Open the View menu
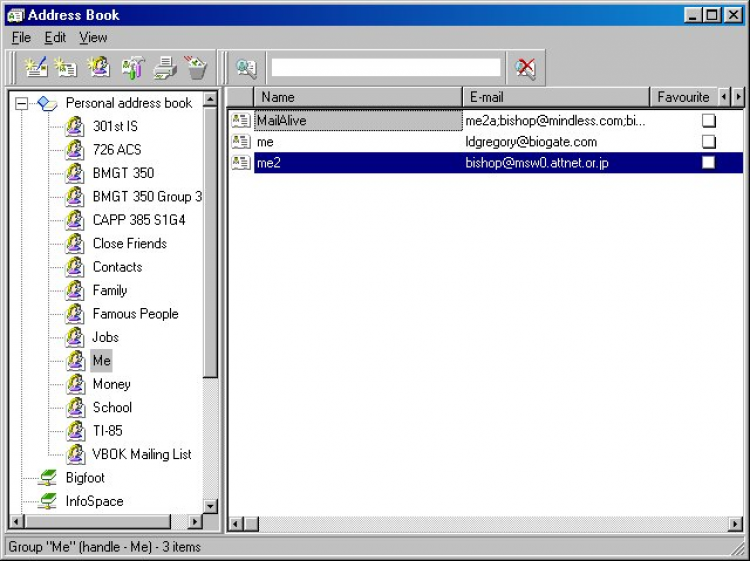 tap(93, 37)
